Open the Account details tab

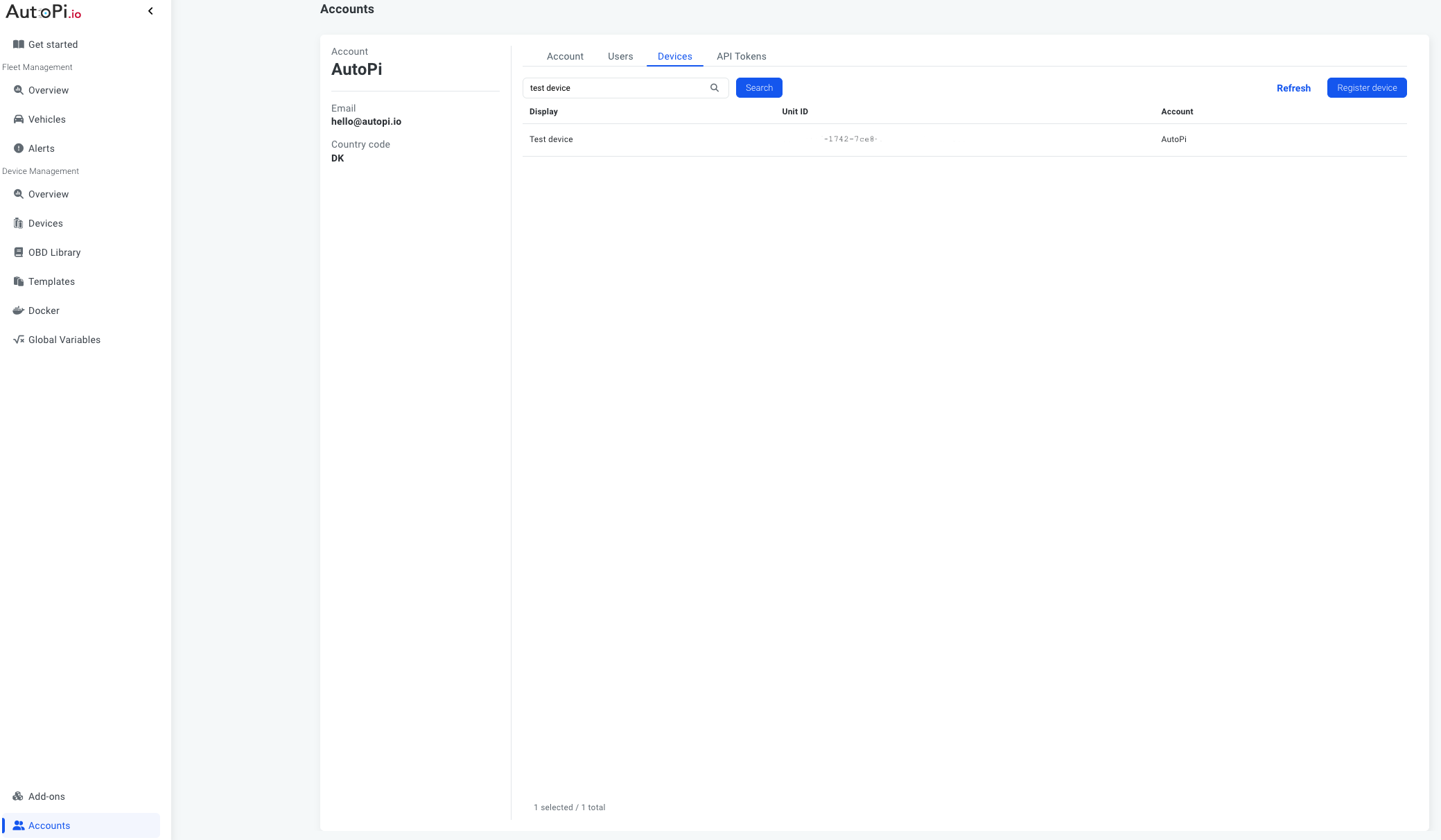[564, 56]
